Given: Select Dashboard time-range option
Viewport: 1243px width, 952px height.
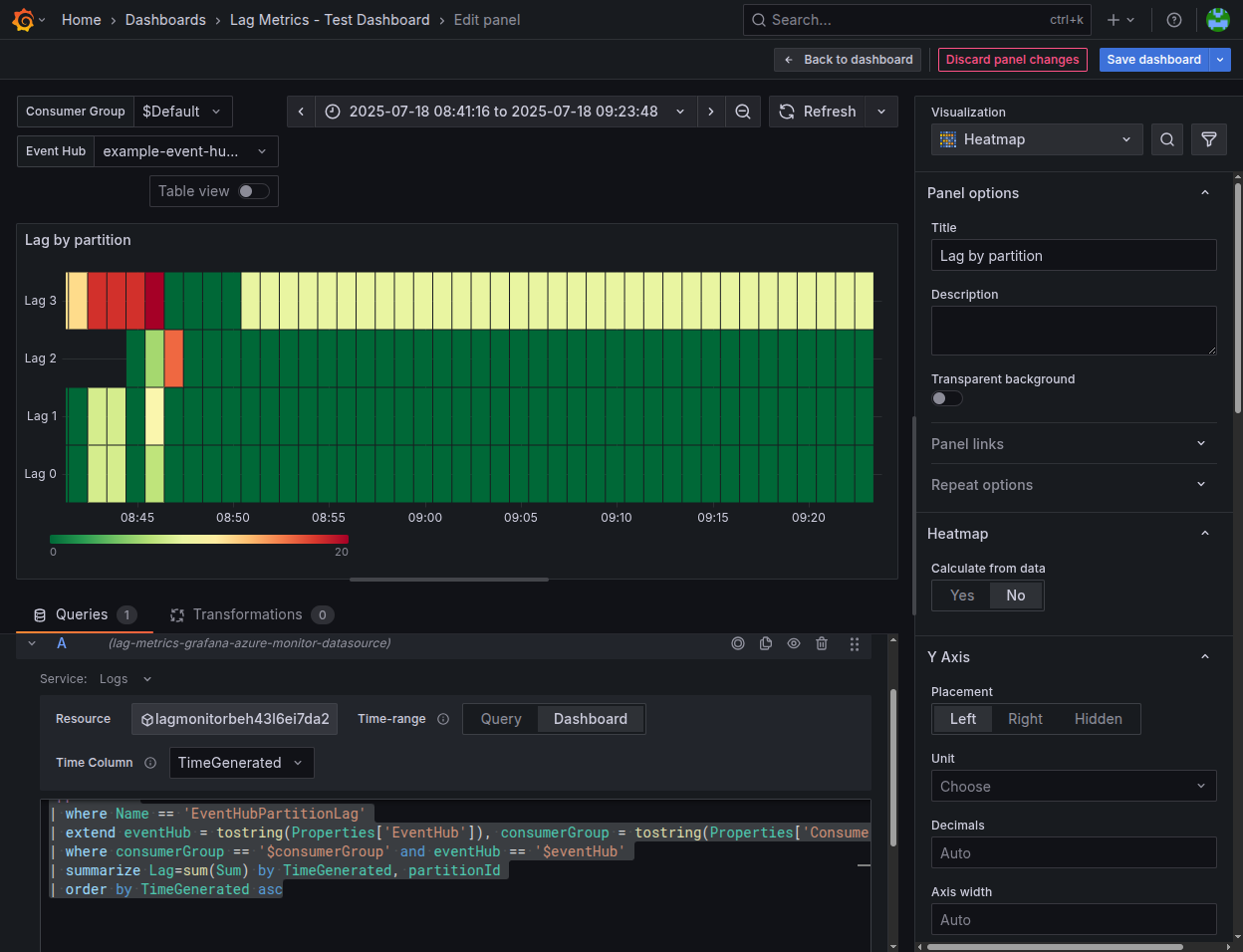Looking at the screenshot, I should point(591,719).
